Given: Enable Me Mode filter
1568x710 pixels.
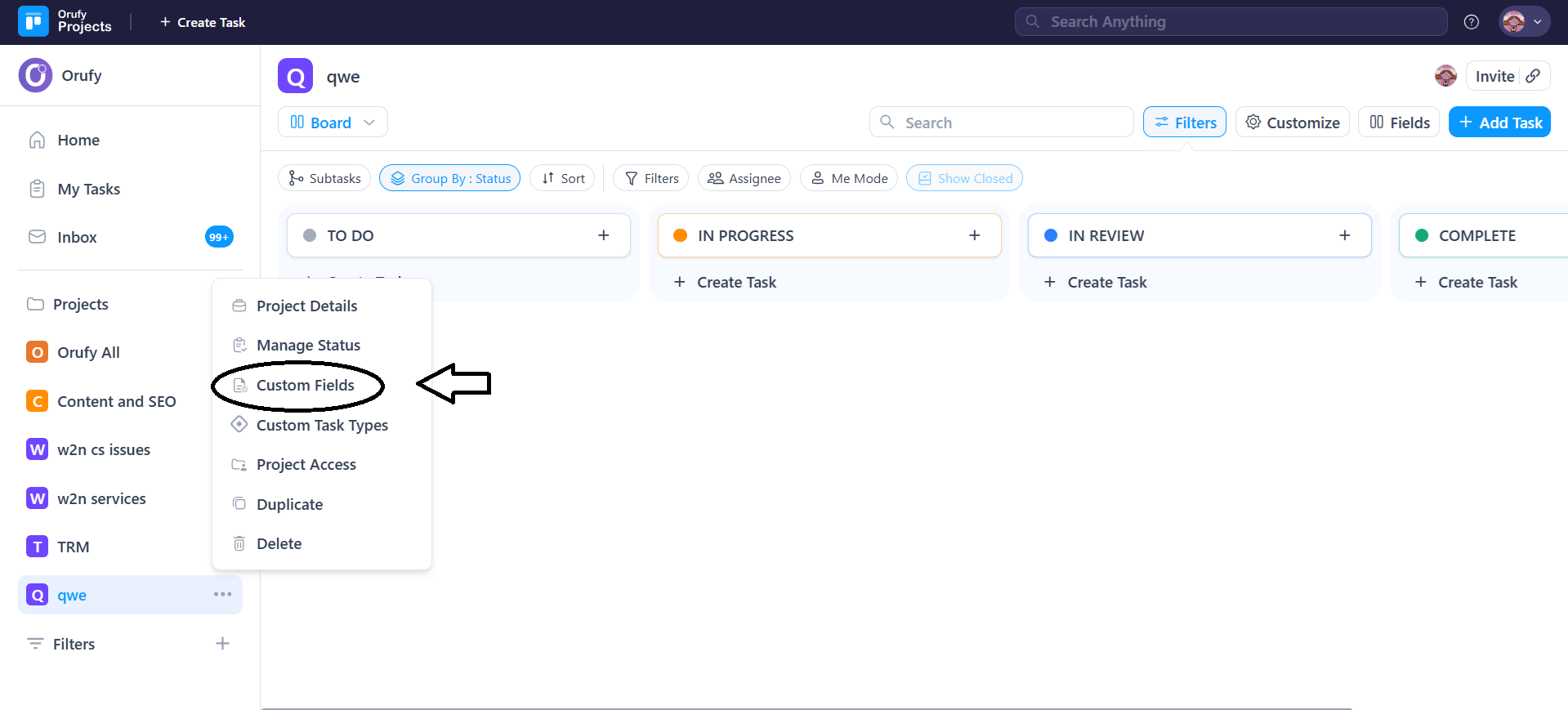Looking at the screenshot, I should [849, 178].
